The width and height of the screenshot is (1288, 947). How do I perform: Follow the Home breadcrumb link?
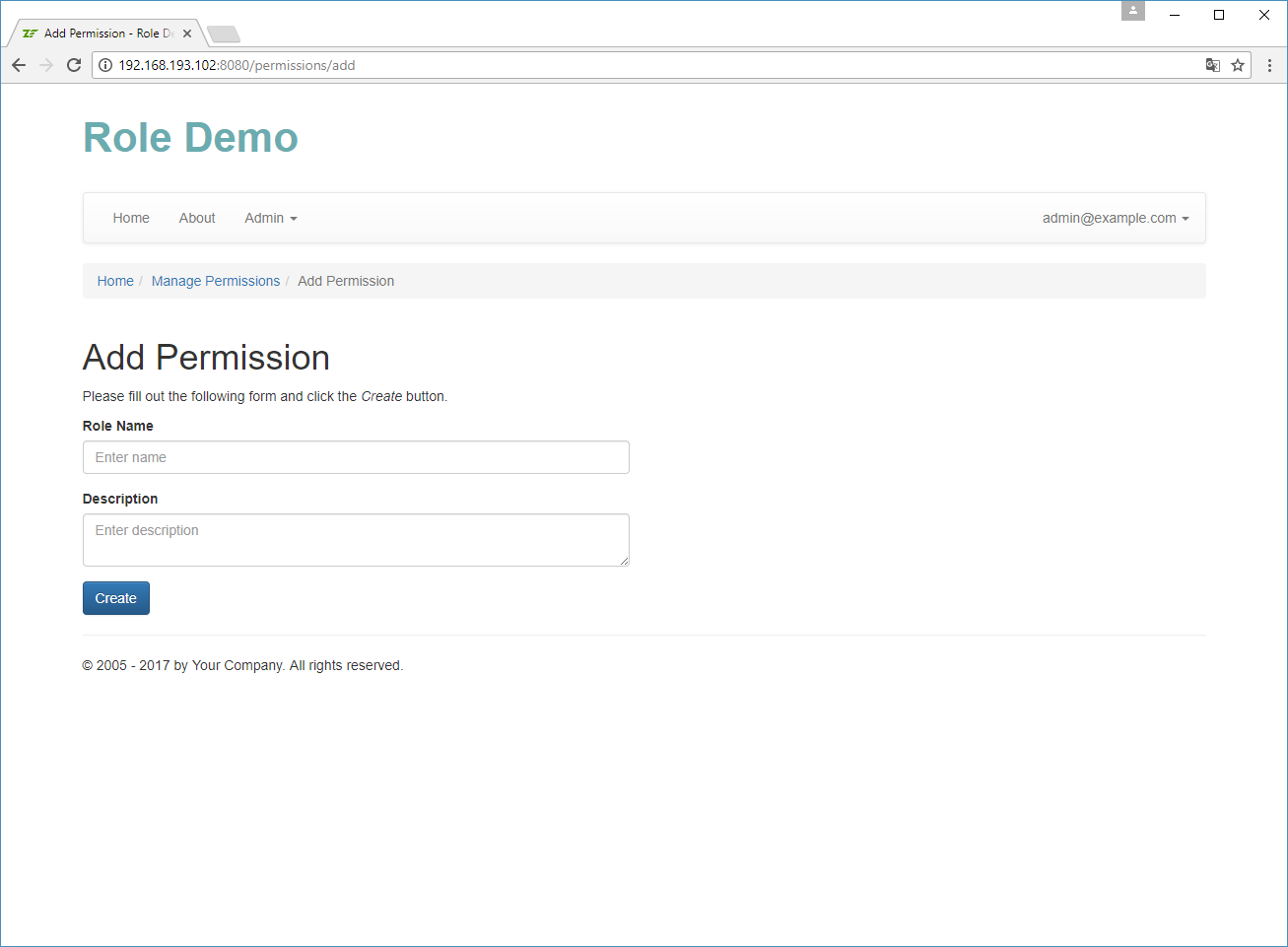[x=115, y=281]
